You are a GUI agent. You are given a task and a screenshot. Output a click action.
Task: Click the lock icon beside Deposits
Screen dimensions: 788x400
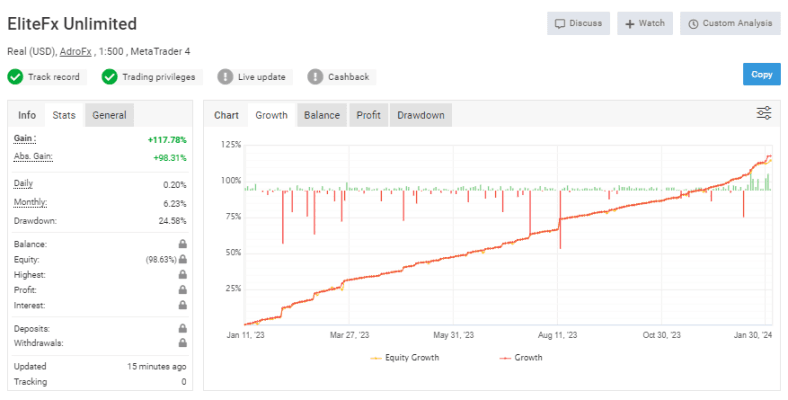coord(182,328)
